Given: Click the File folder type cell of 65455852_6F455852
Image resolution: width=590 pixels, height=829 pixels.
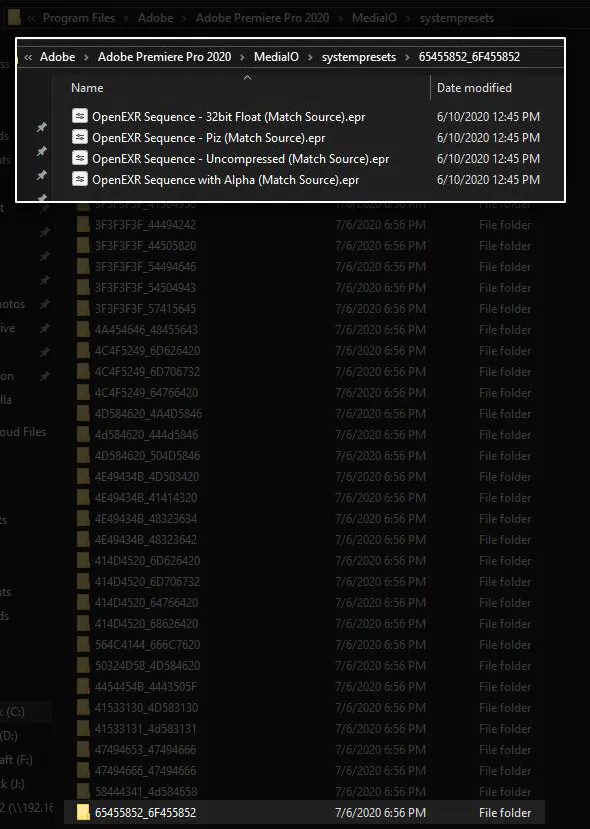Looking at the screenshot, I should coord(505,813).
